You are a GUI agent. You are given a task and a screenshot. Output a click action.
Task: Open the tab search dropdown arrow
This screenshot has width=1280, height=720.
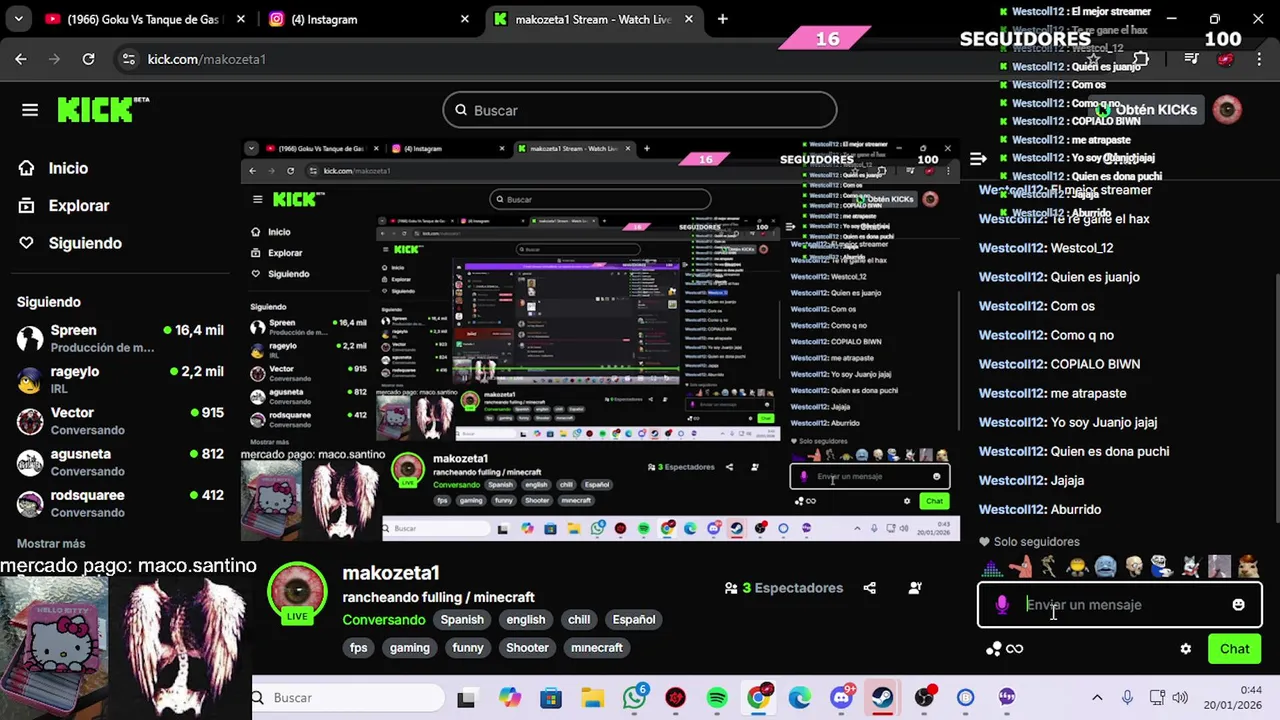tap(18, 19)
